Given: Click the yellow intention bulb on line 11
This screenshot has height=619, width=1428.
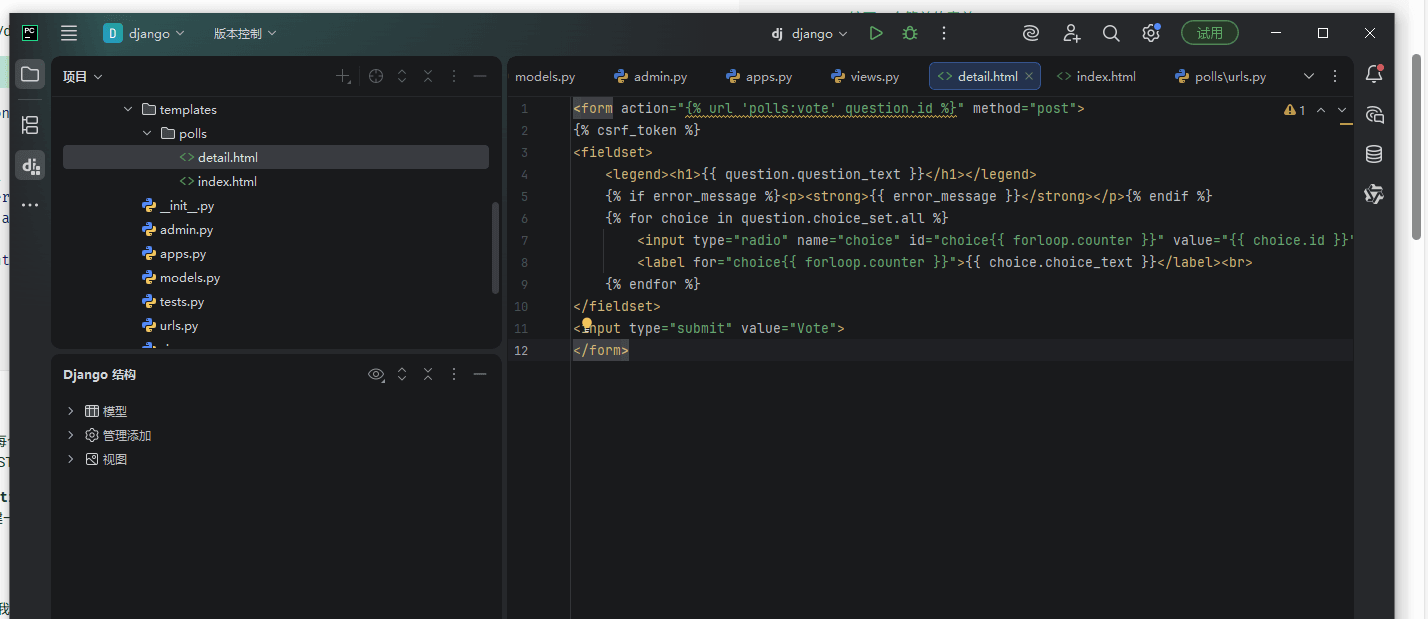Looking at the screenshot, I should 587,324.
